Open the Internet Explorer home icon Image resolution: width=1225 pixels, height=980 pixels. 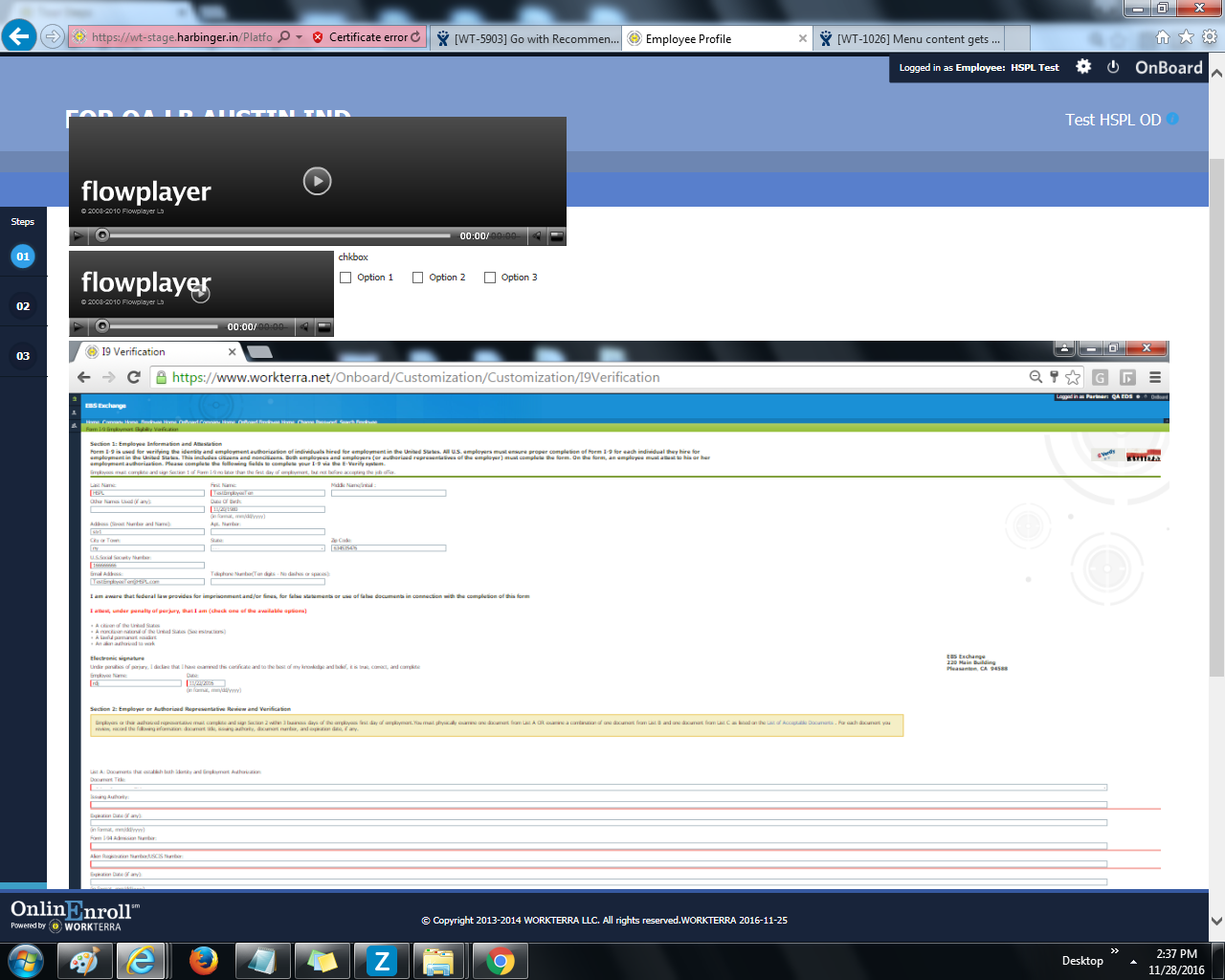(x=1163, y=37)
